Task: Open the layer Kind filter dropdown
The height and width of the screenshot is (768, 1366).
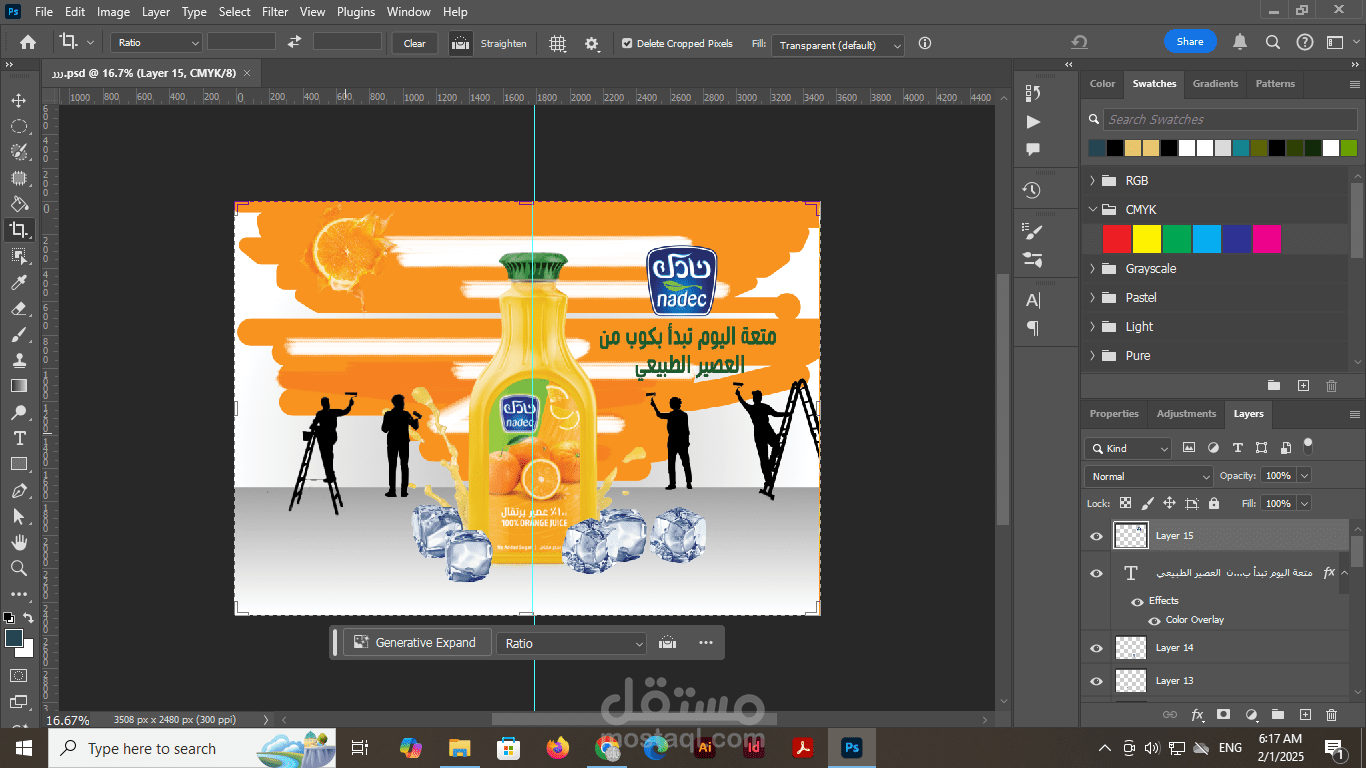Action: click(1128, 449)
